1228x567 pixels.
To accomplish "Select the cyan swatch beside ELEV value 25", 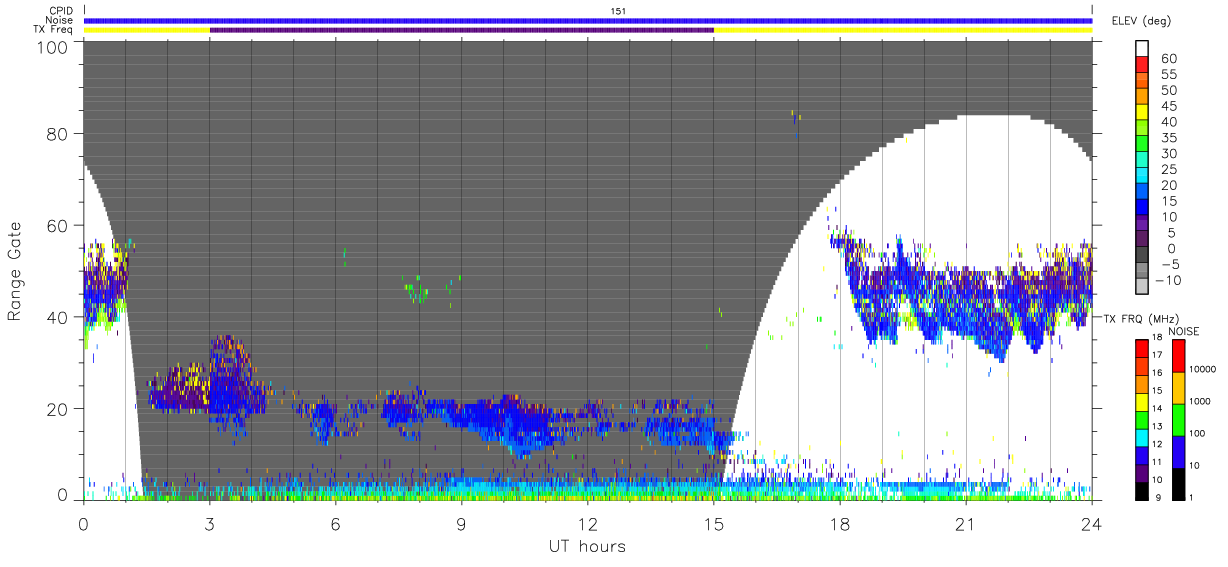I will coord(1142,176).
